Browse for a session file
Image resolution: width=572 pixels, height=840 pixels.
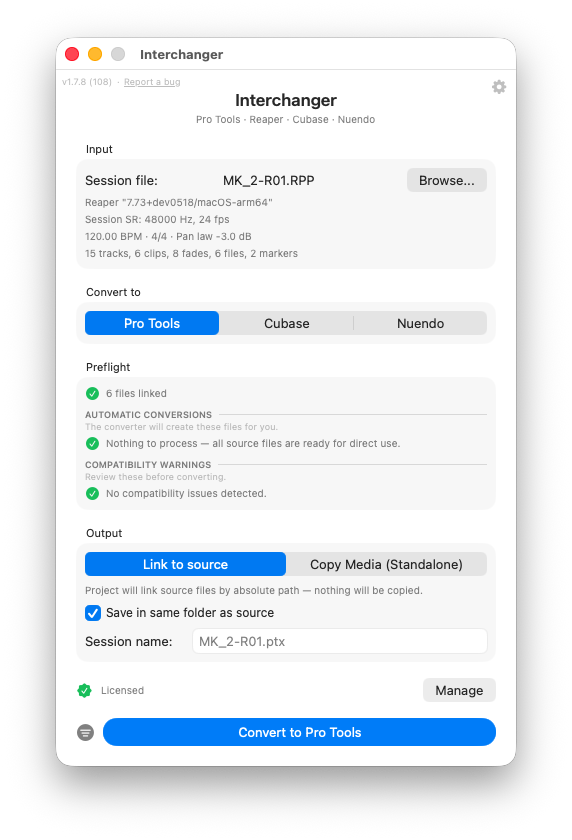(447, 180)
